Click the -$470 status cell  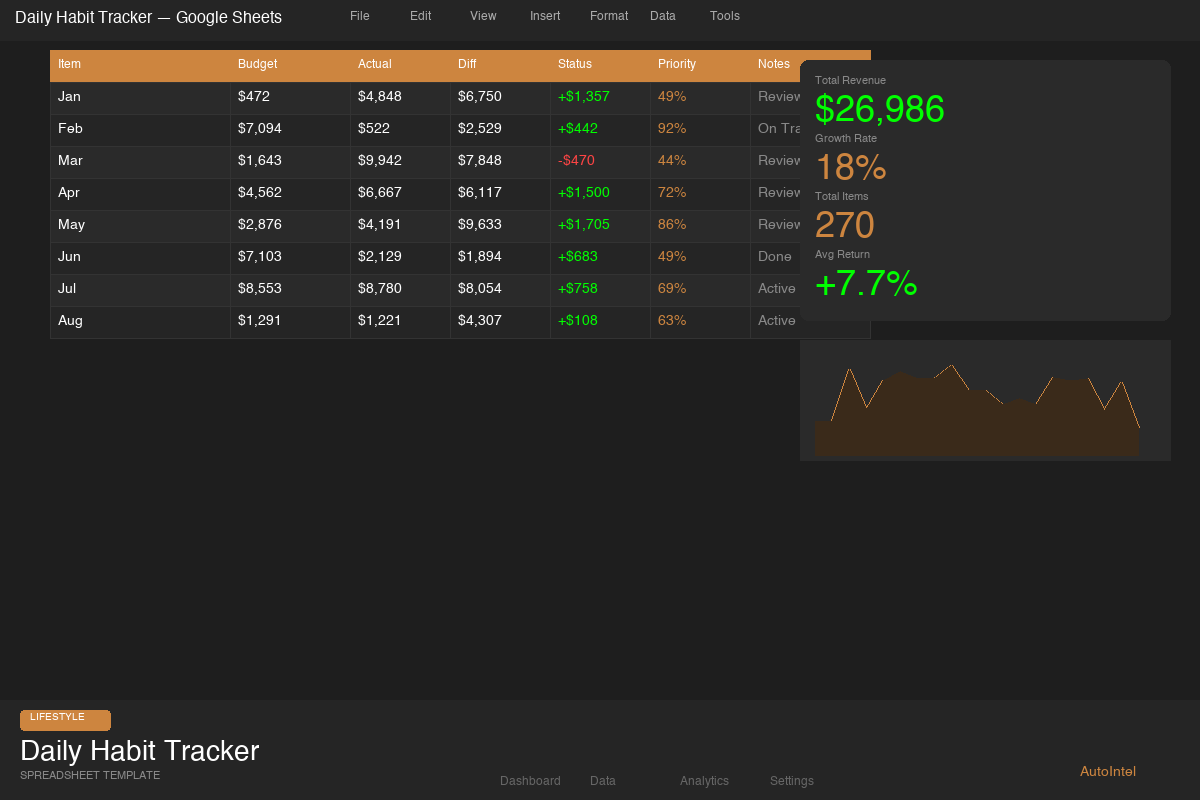[x=600, y=162]
